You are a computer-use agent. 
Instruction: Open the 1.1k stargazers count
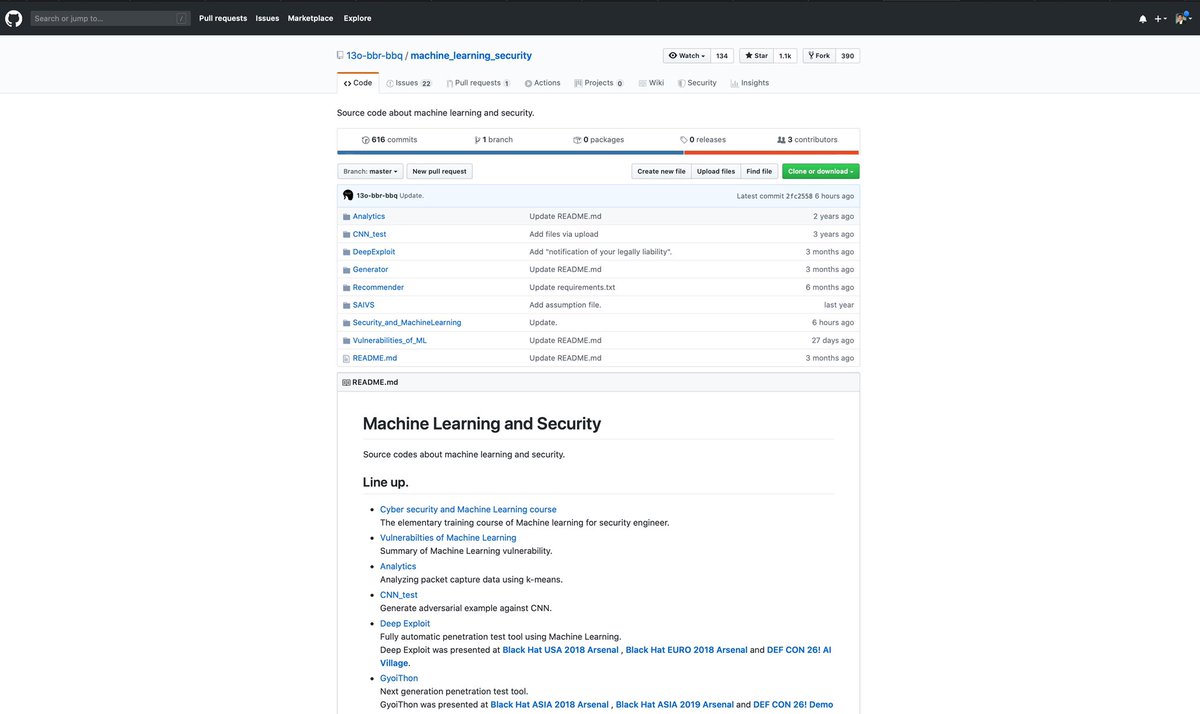[785, 56]
